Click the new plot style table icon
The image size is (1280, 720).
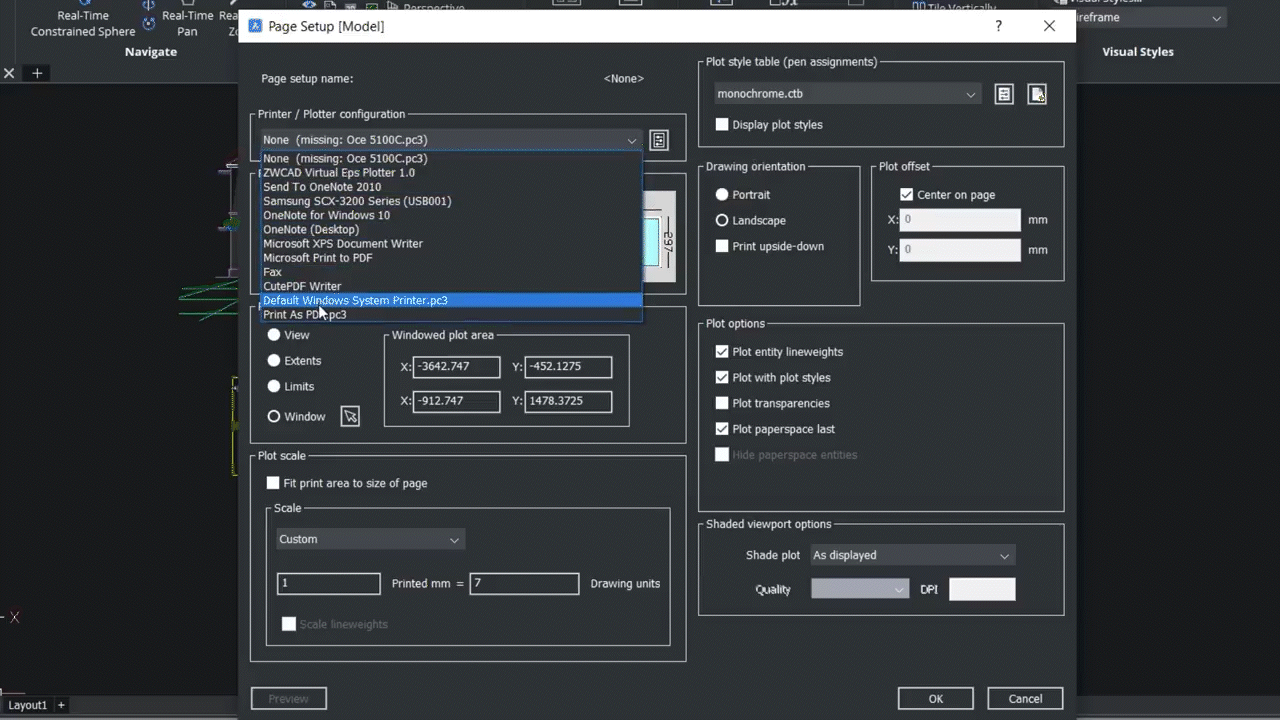tap(1037, 94)
